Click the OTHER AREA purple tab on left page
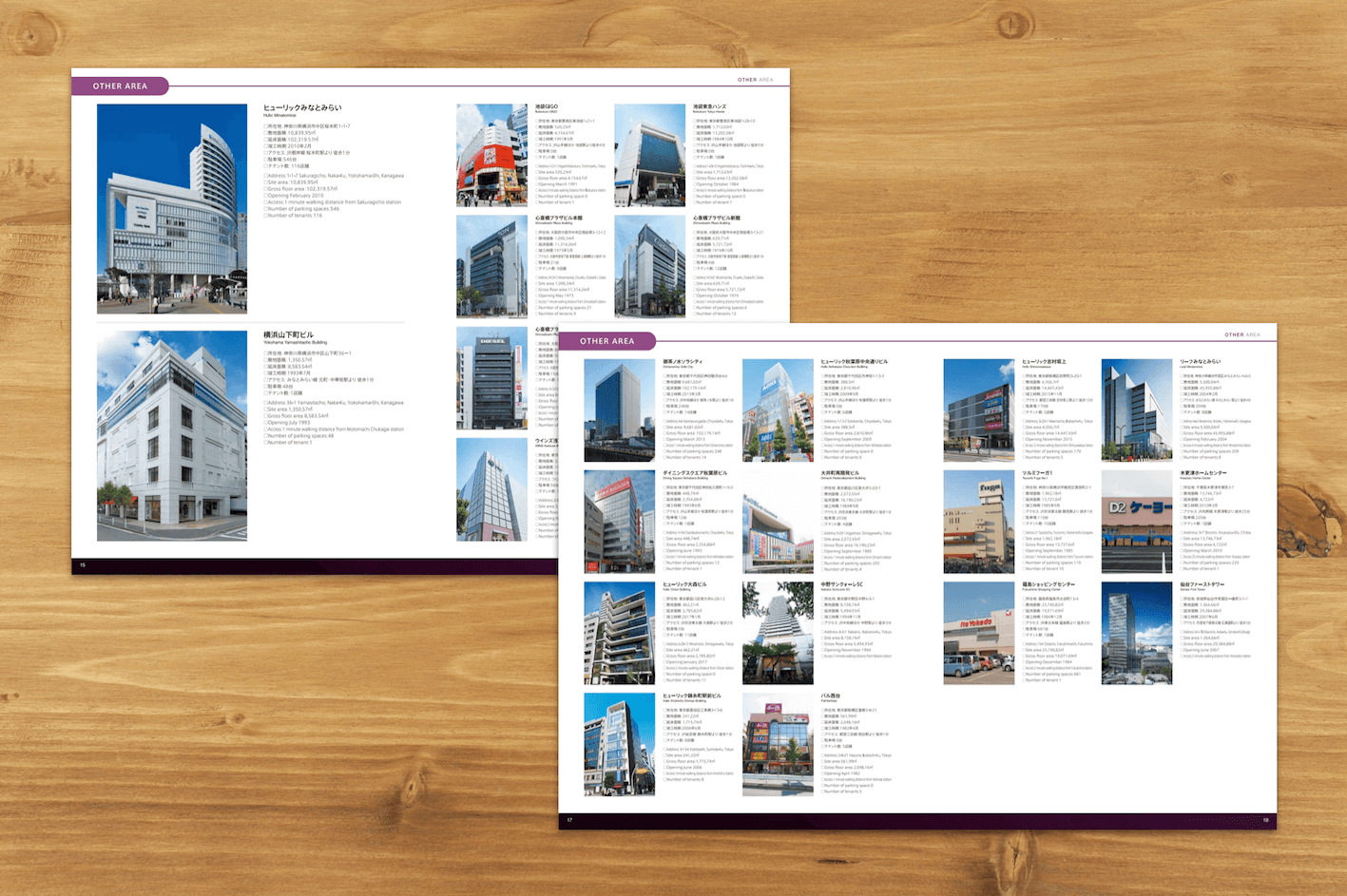1347x896 pixels. pyautogui.click(x=120, y=86)
